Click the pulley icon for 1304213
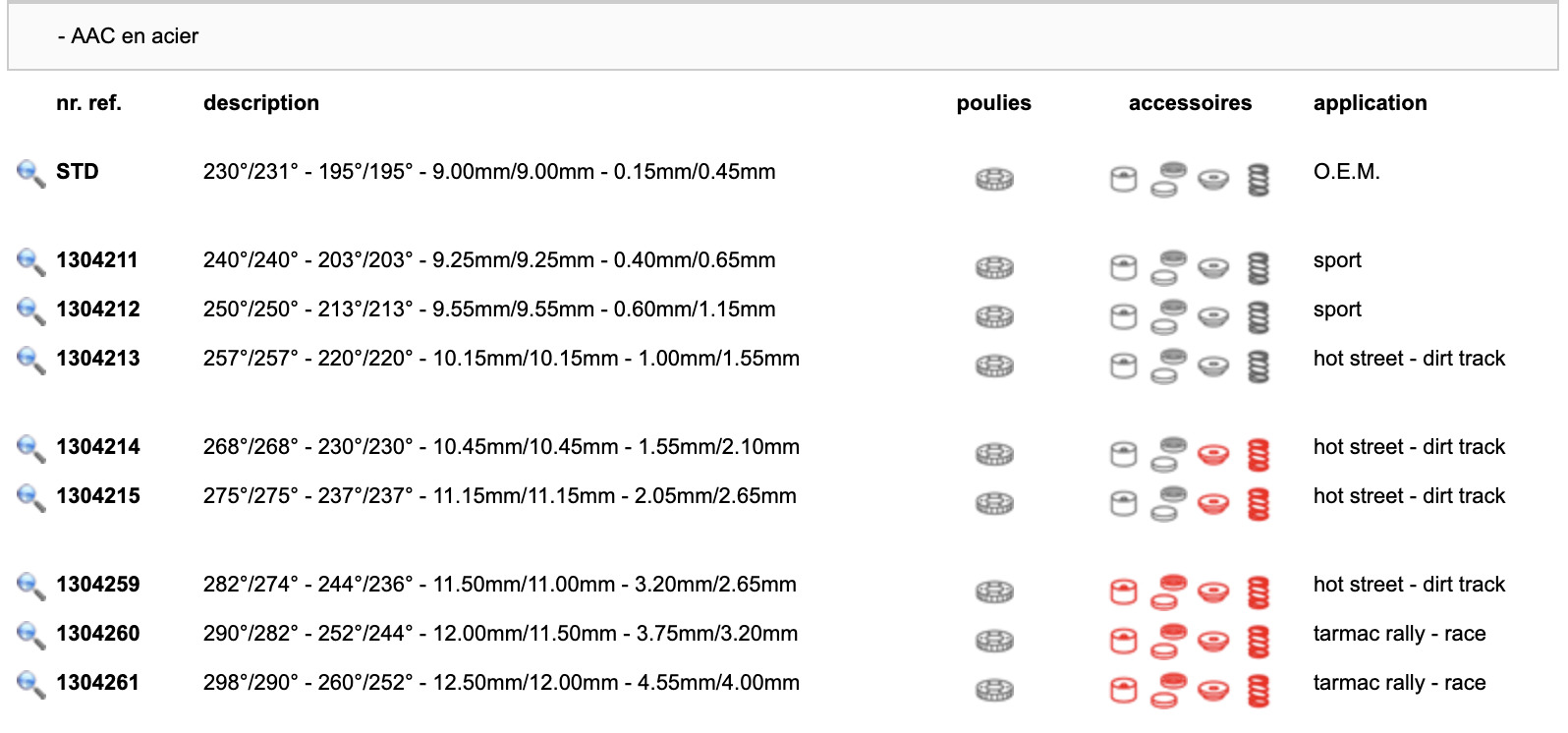 click(994, 366)
